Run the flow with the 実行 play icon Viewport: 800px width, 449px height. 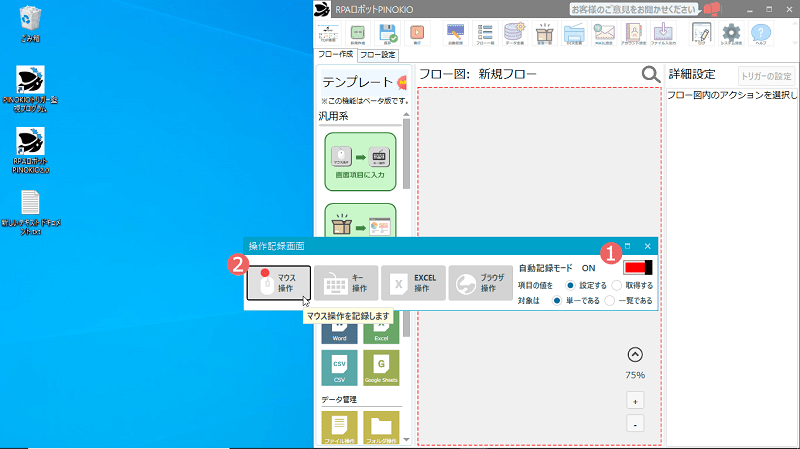[x=417, y=34]
